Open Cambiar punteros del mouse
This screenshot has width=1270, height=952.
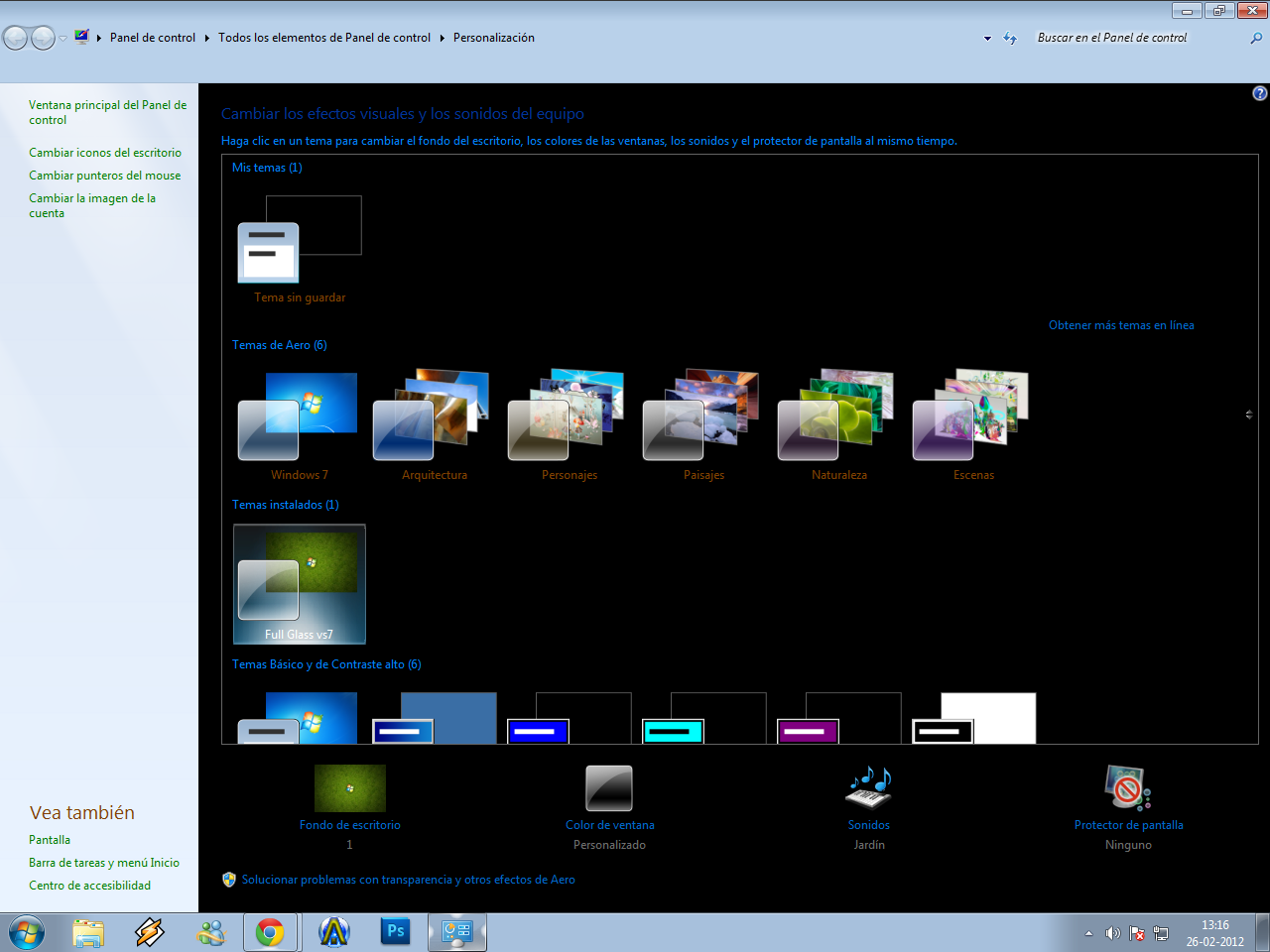tap(104, 176)
